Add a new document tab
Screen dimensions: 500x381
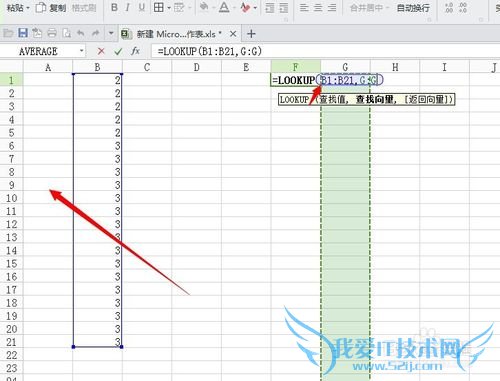pyautogui.click(x=251, y=34)
